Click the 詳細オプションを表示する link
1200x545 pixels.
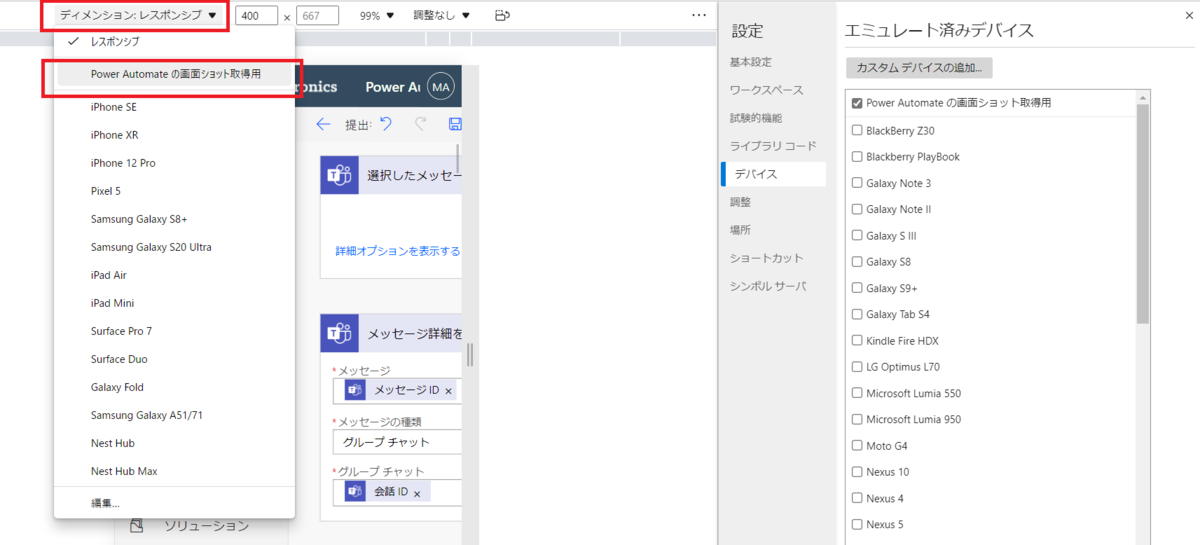398,251
